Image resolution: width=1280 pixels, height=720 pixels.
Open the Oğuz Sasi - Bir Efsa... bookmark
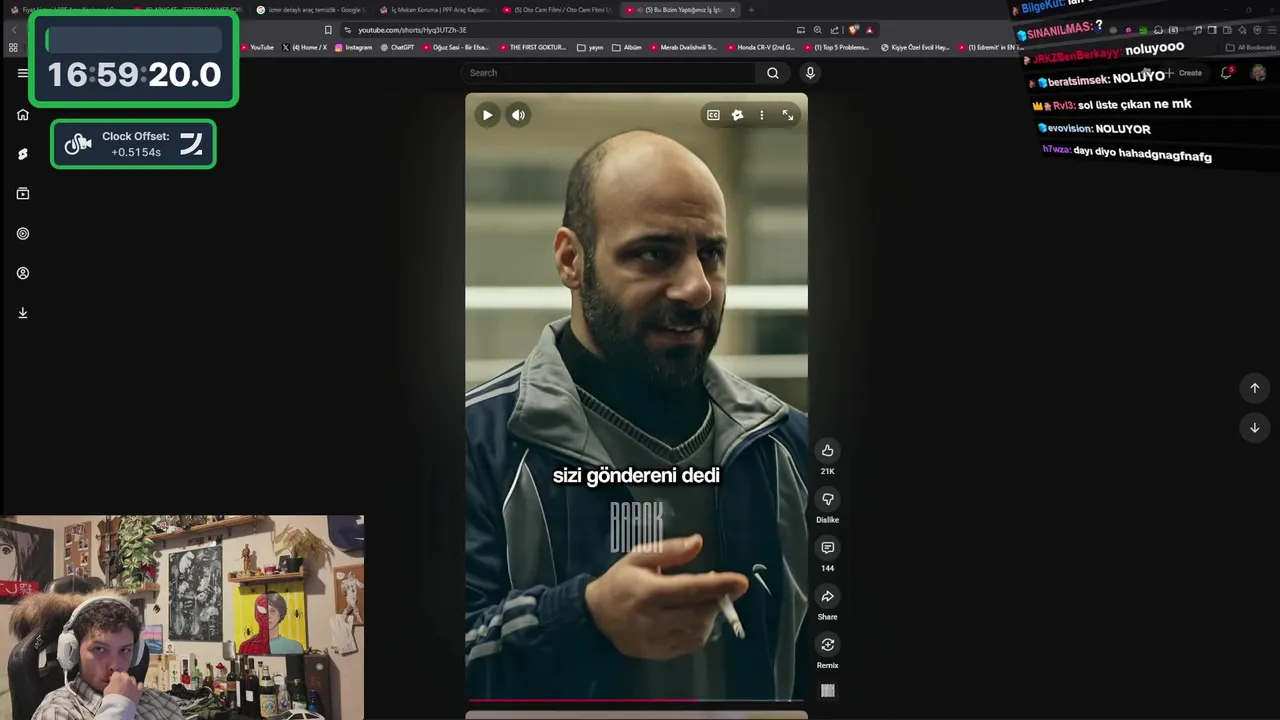pos(455,47)
